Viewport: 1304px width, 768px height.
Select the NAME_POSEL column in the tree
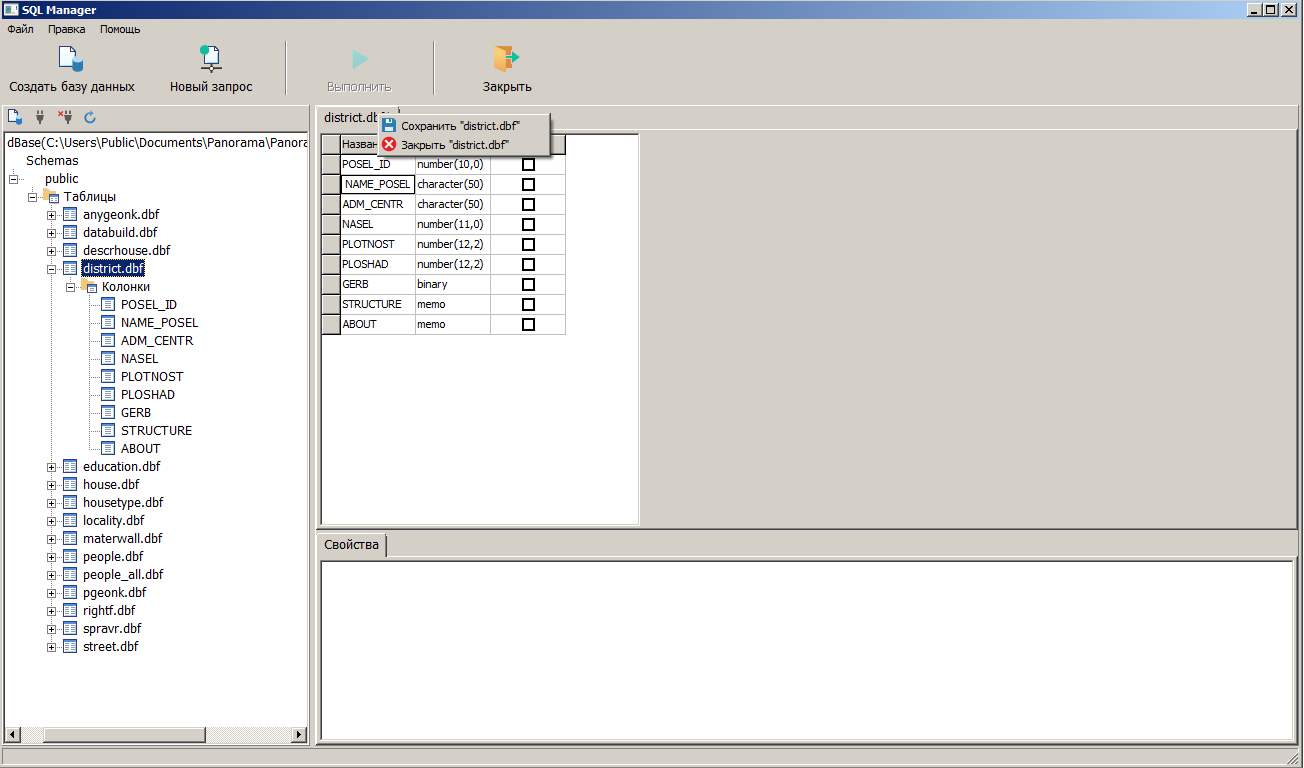click(x=159, y=323)
